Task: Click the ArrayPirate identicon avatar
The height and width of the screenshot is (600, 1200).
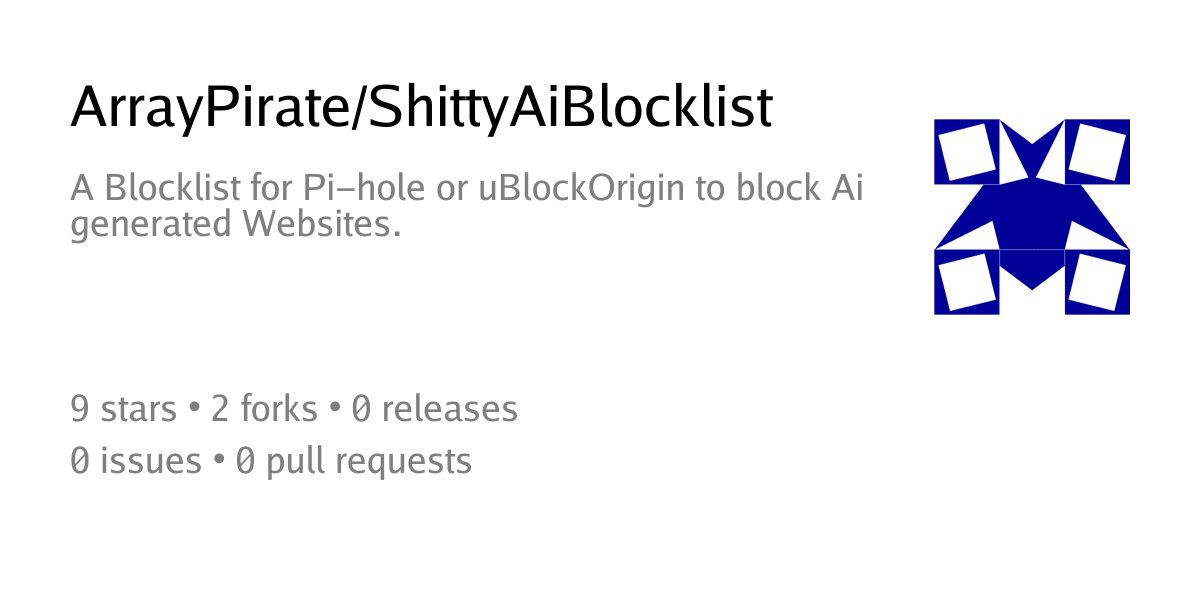Action: (1031, 216)
